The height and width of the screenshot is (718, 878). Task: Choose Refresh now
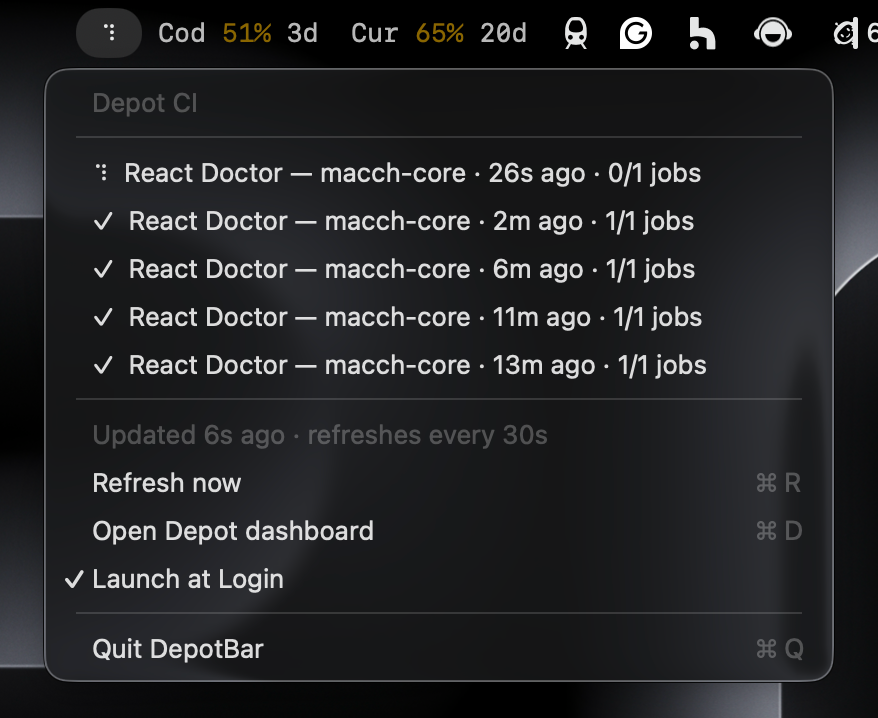(x=439, y=483)
